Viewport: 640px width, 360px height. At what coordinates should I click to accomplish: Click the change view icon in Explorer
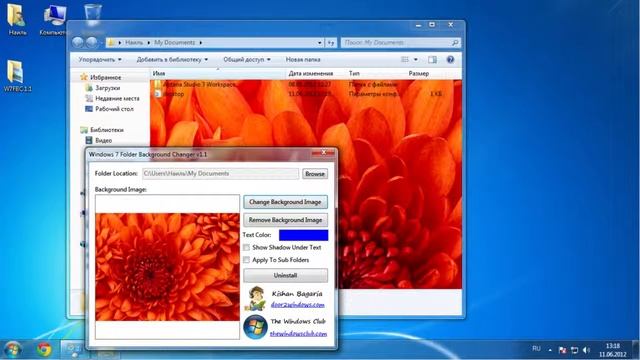point(405,60)
